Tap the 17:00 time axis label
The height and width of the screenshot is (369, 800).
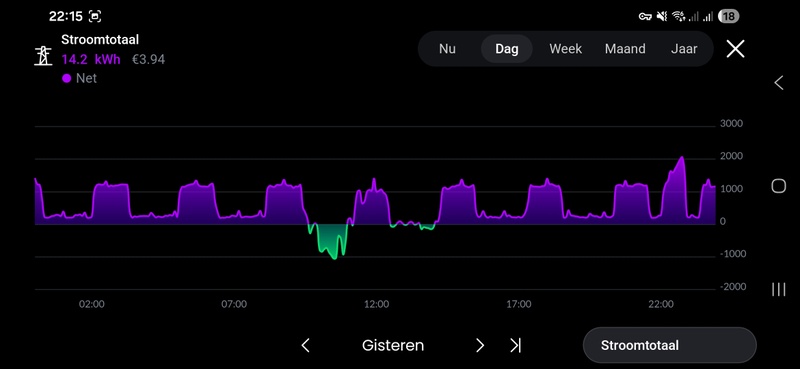(x=518, y=304)
